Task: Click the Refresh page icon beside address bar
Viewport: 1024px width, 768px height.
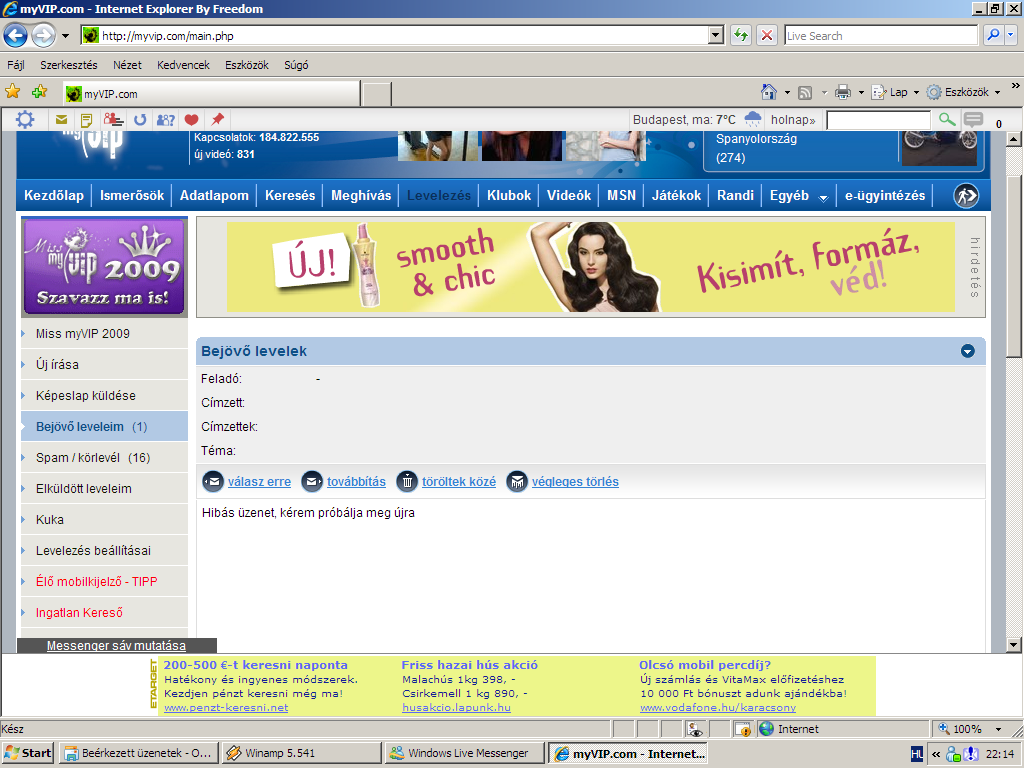Action: [x=741, y=35]
